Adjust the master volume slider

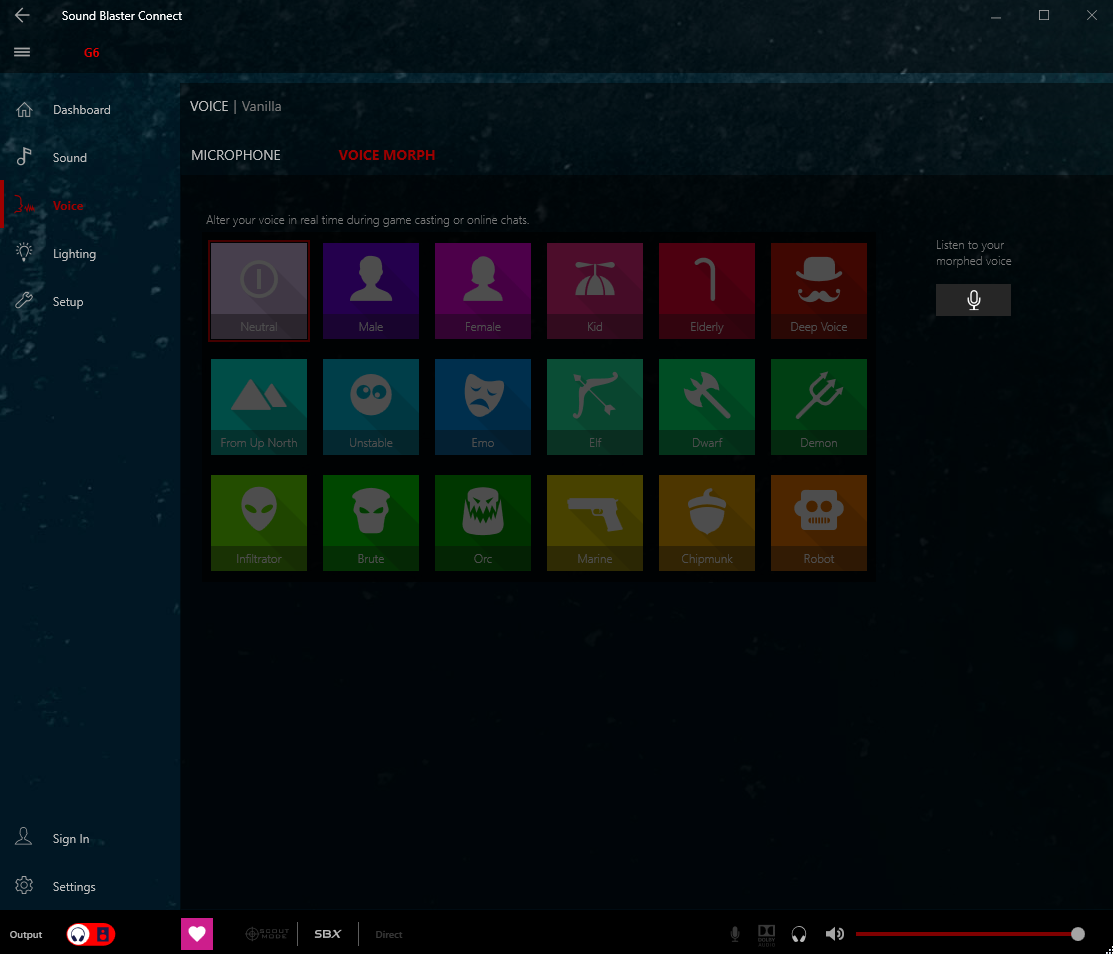point(970,934)
